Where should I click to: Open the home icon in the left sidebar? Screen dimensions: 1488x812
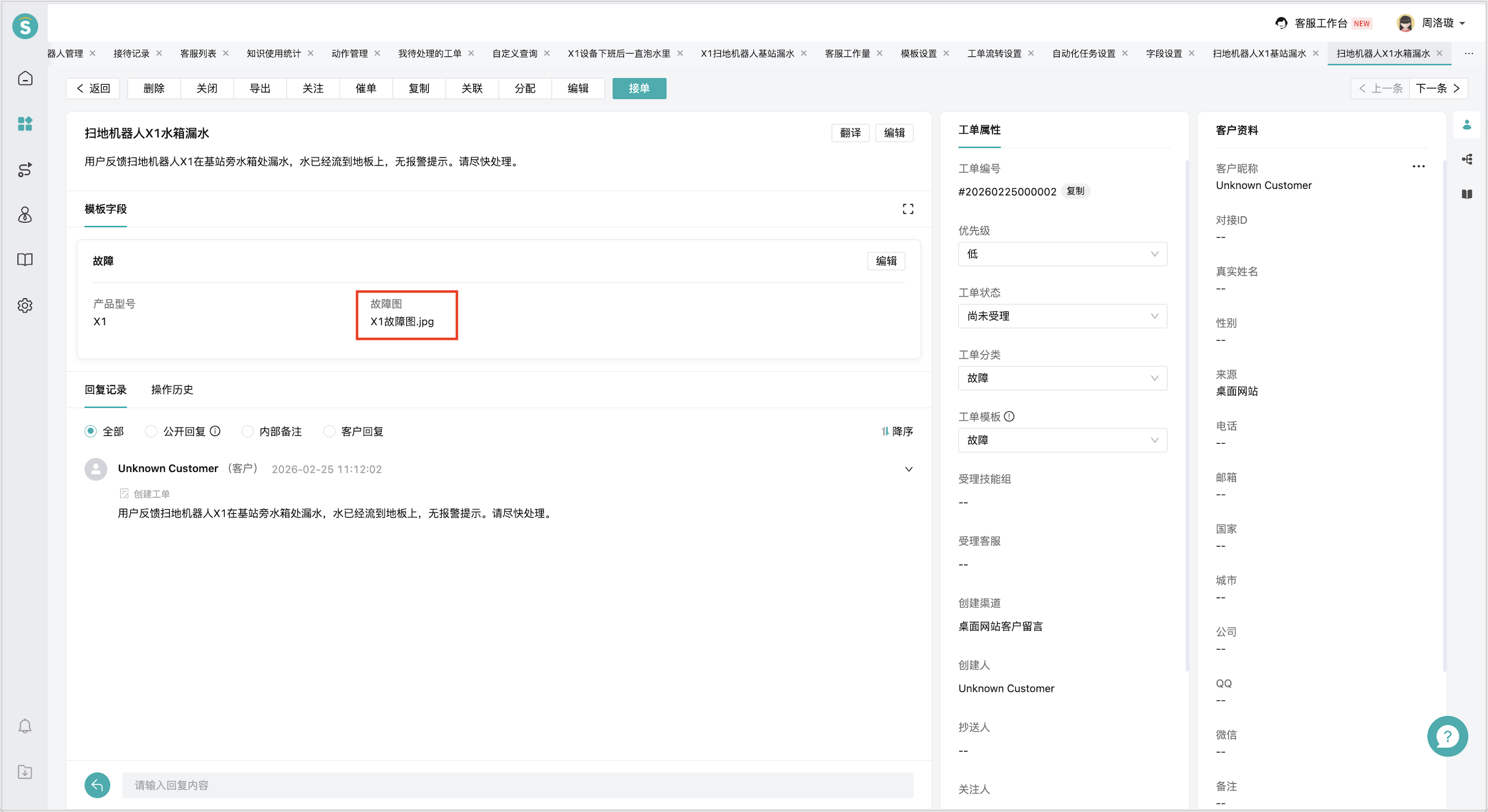pos(25,78)
